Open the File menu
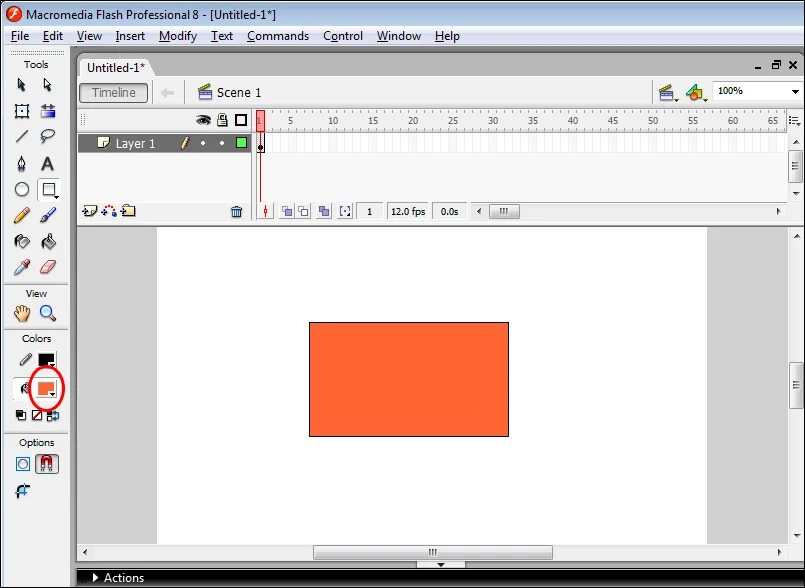The image size is (805, 588). 20,36
